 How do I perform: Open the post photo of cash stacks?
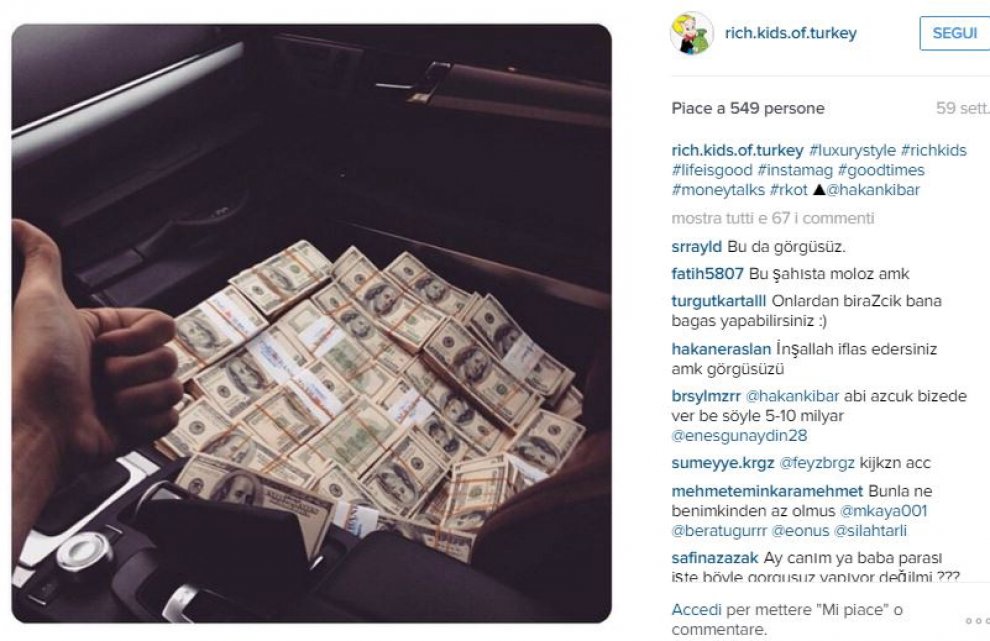pos(311,323)
